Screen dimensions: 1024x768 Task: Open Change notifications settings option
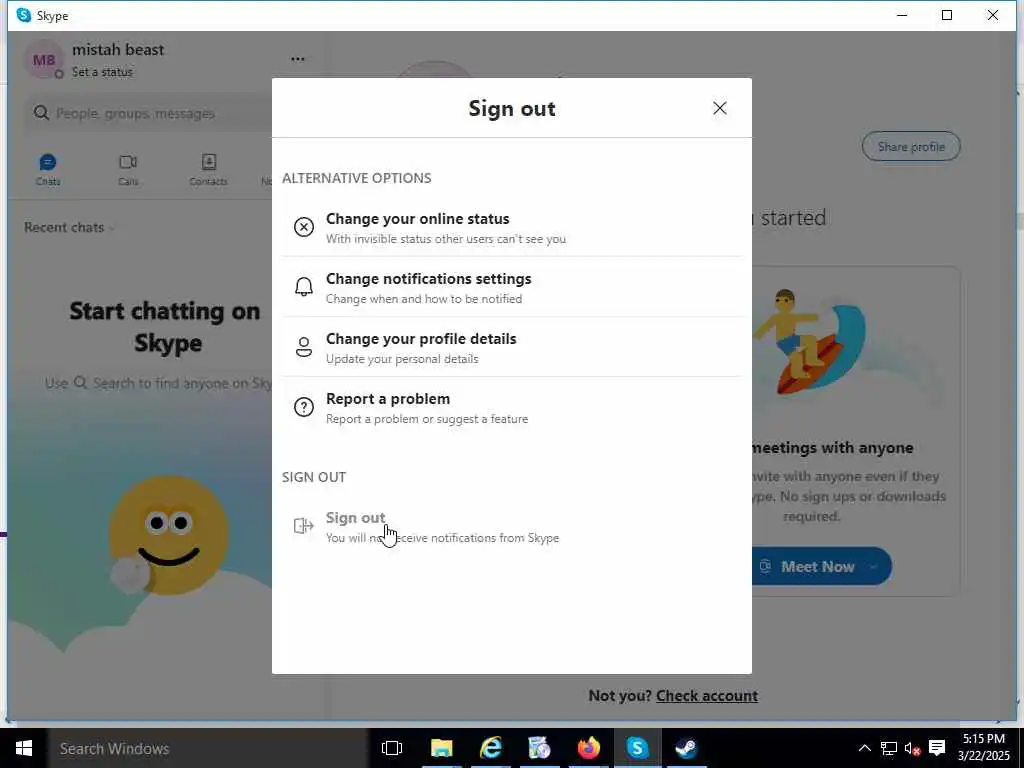point(512,287)
